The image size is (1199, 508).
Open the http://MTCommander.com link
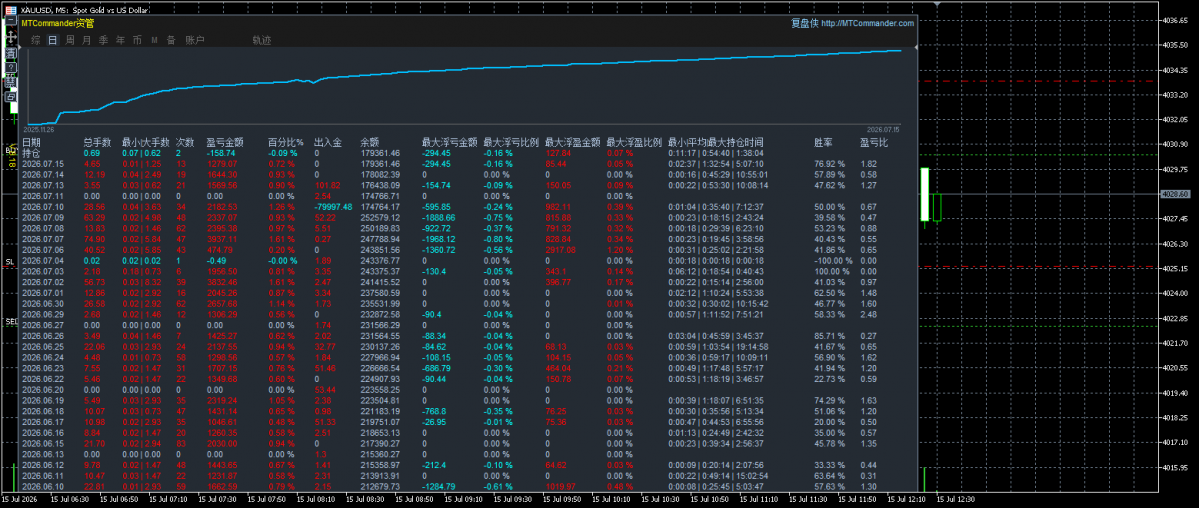868,24
